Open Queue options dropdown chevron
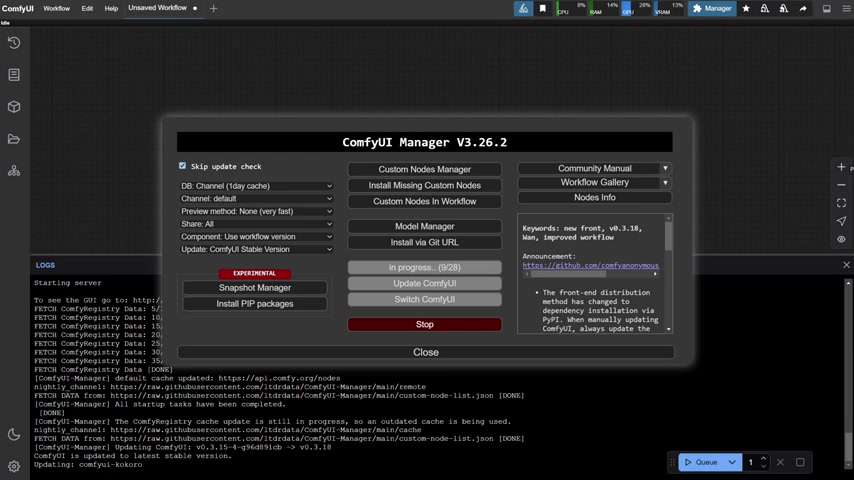This screenshot has width=854, height=480. pos(732,462)
